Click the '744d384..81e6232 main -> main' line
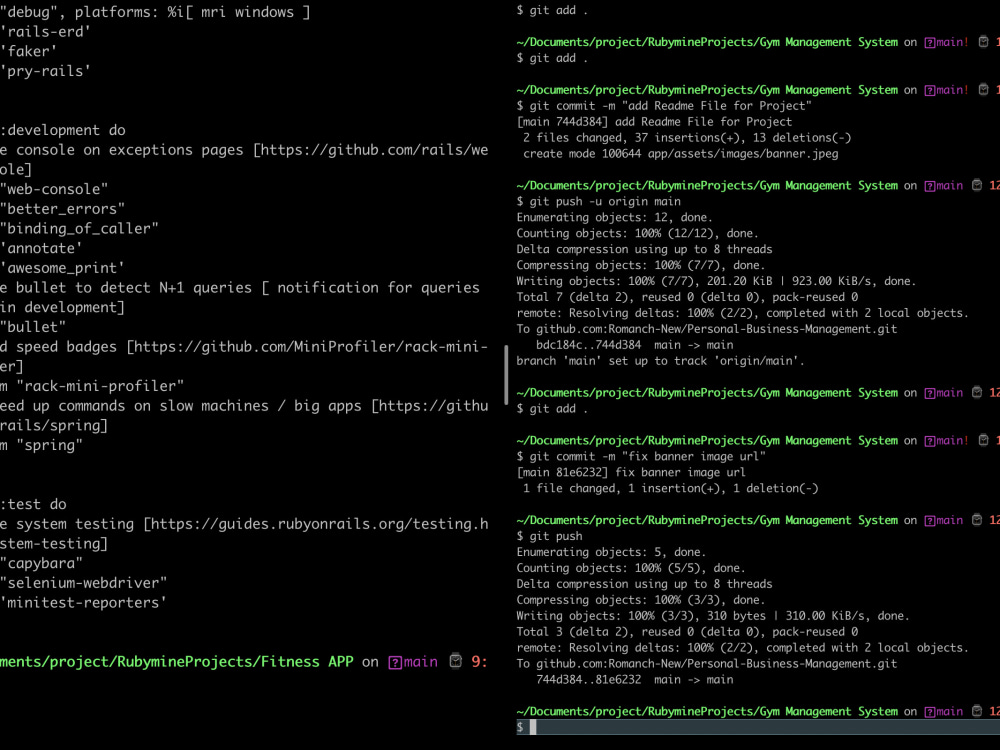 pos(635,680)
